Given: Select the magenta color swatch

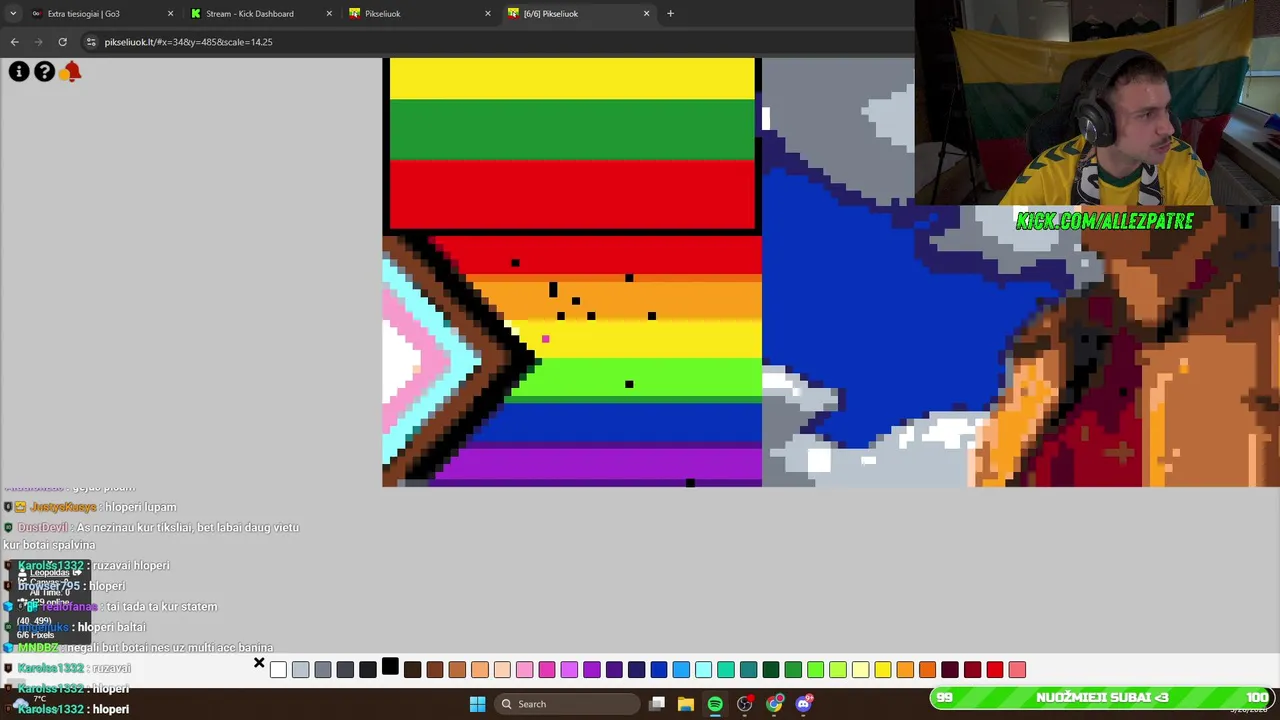Looking at the screenshot, I should (547, 669).
